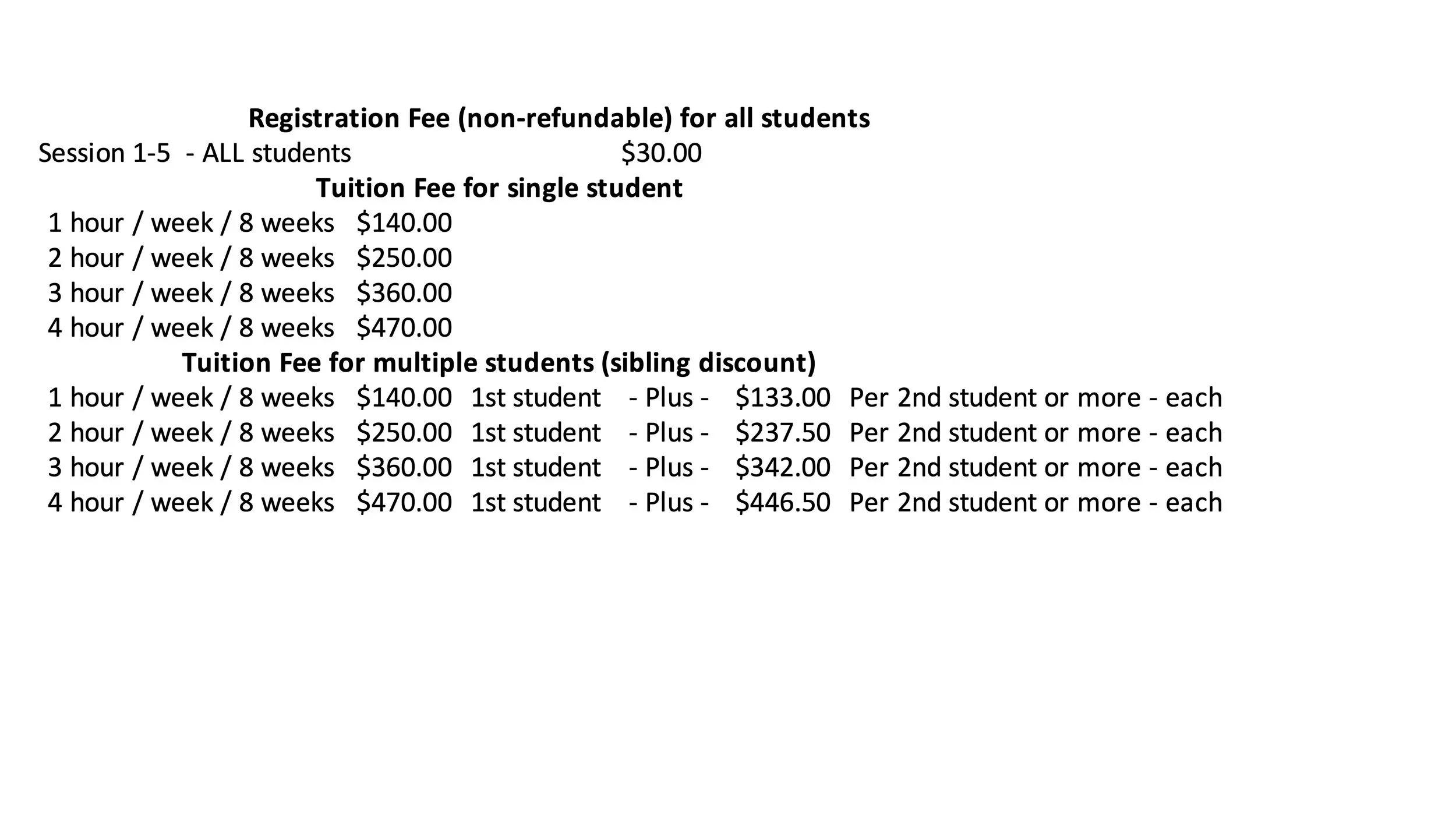
Task: Select the $446.50 sibling price
Action: click(783, 503)
